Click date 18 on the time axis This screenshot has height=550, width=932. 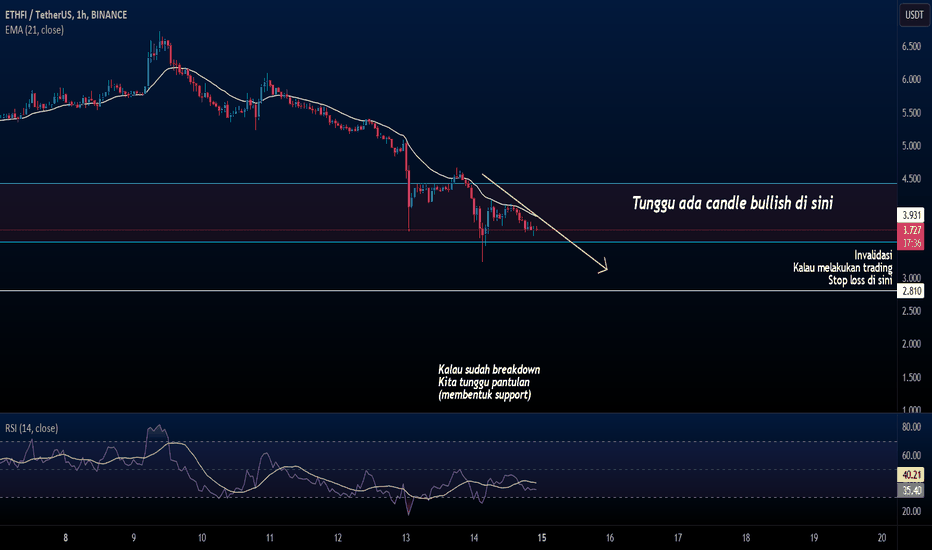746,538
